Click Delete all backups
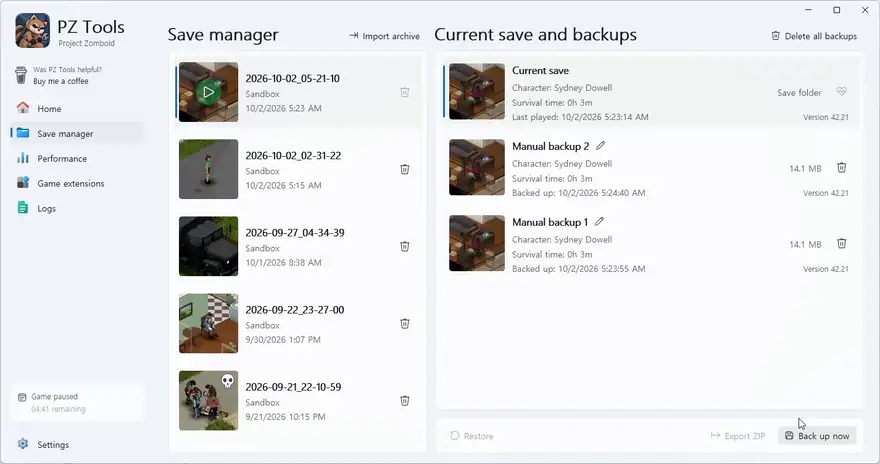 [x=814, y=36]
